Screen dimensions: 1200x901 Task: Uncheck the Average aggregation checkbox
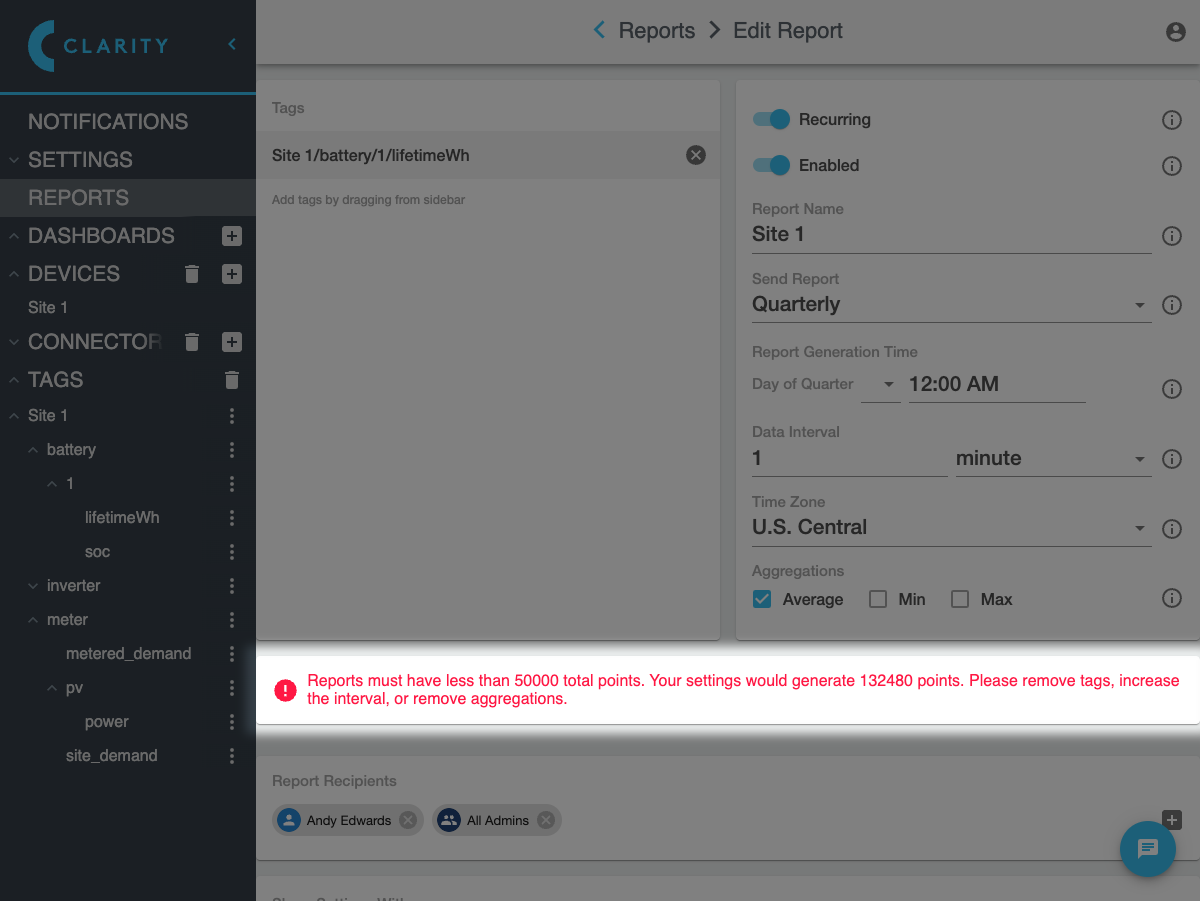tap(763, 599)
